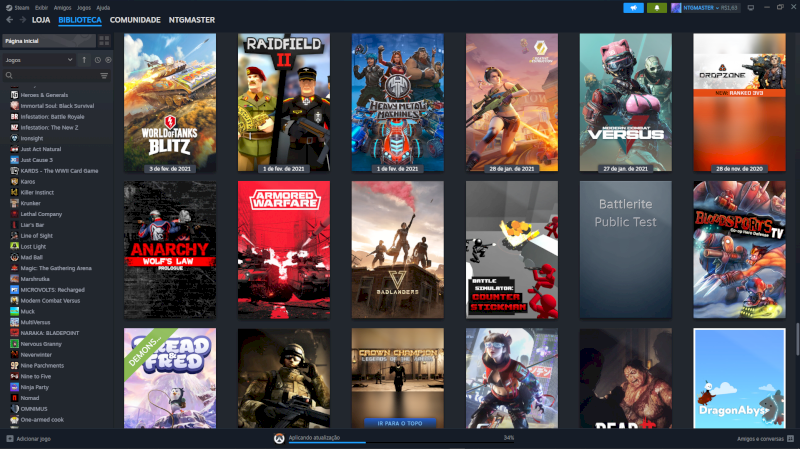Open the notifications bell
800x449 pixels.
click(x=657, y=8)
